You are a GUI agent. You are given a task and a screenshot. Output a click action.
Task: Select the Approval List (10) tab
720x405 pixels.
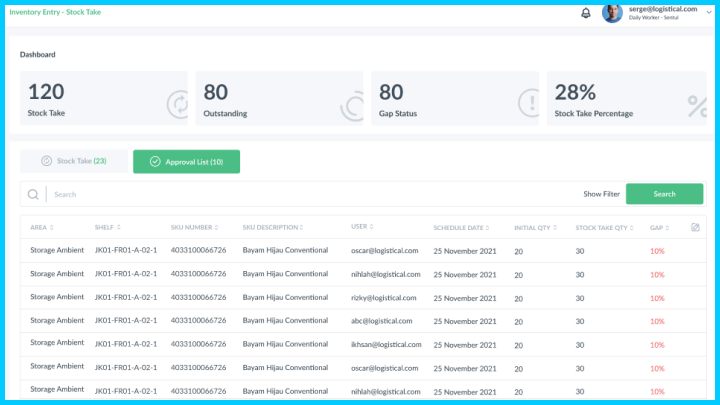coord(186,161)
